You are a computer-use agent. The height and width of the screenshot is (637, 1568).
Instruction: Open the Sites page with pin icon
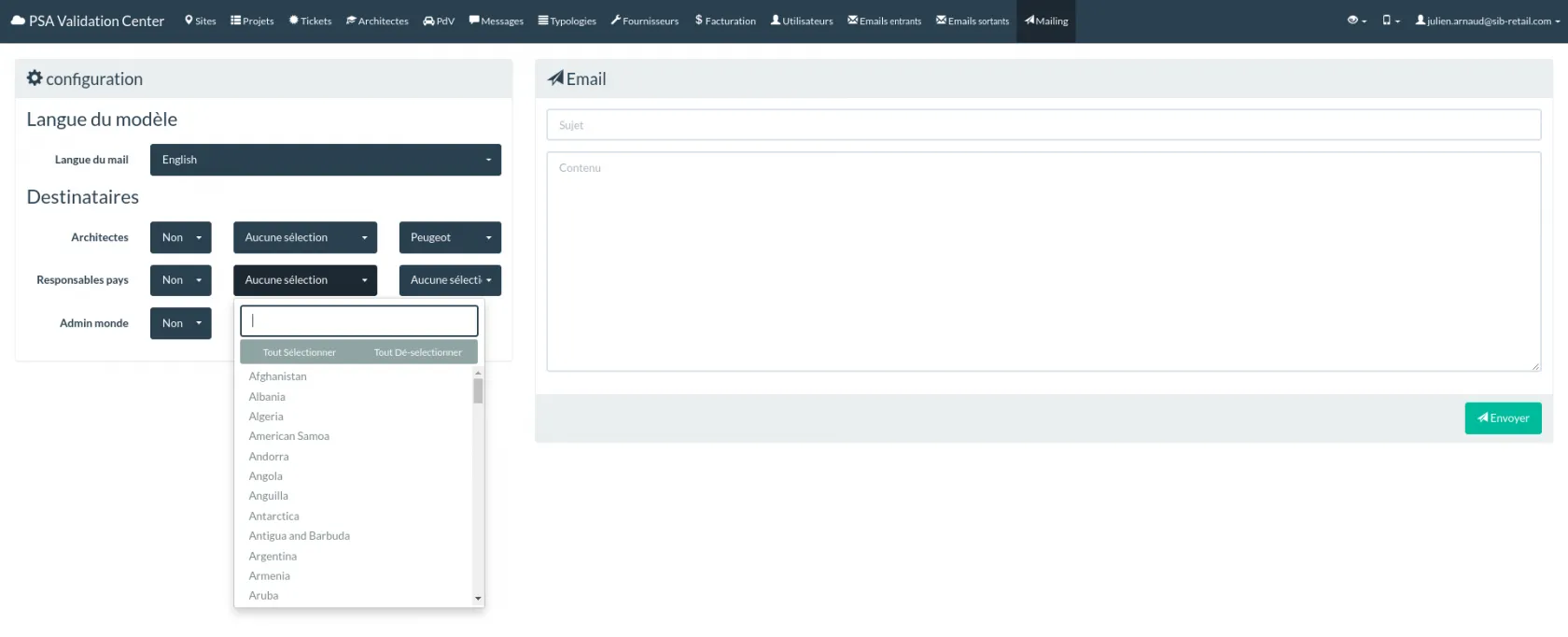click(200, 21)
